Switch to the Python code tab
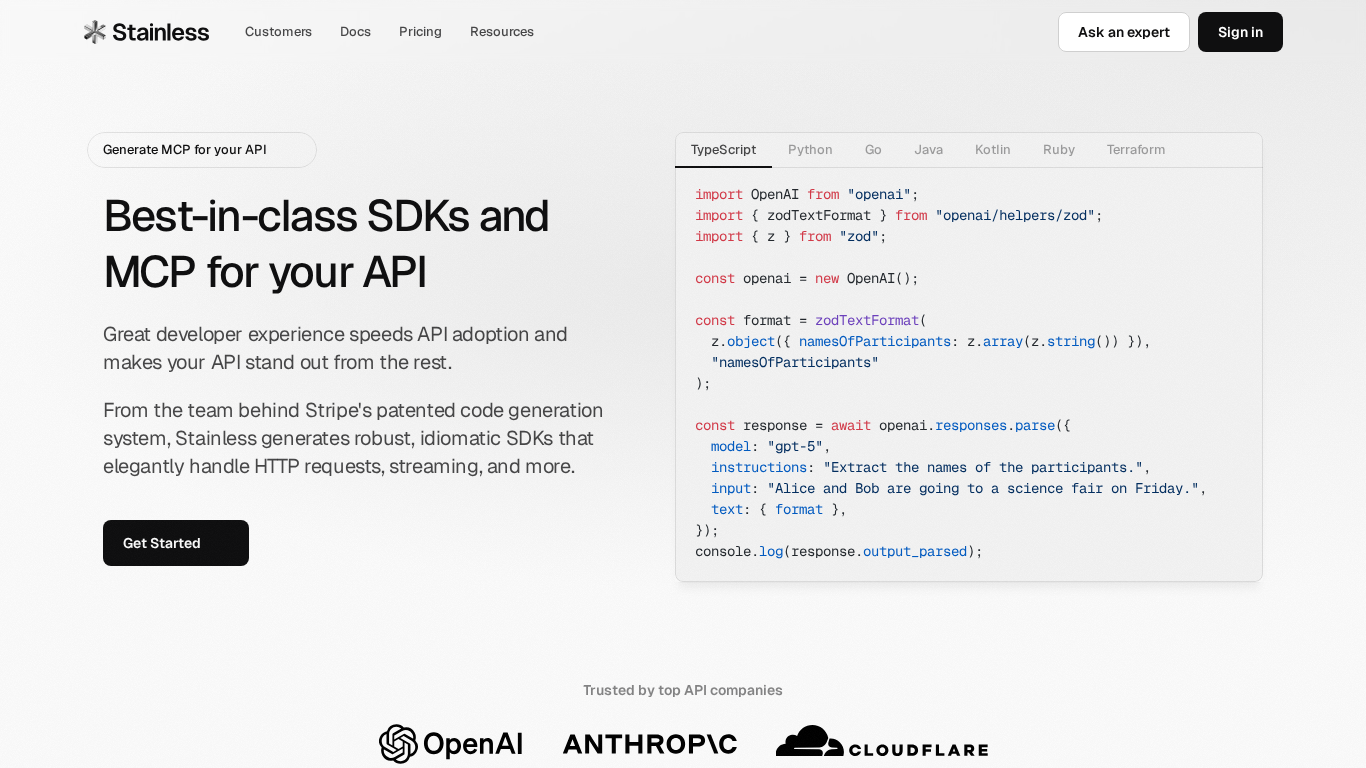Viewport: 1366px width, 768px height. coord(810,150)
